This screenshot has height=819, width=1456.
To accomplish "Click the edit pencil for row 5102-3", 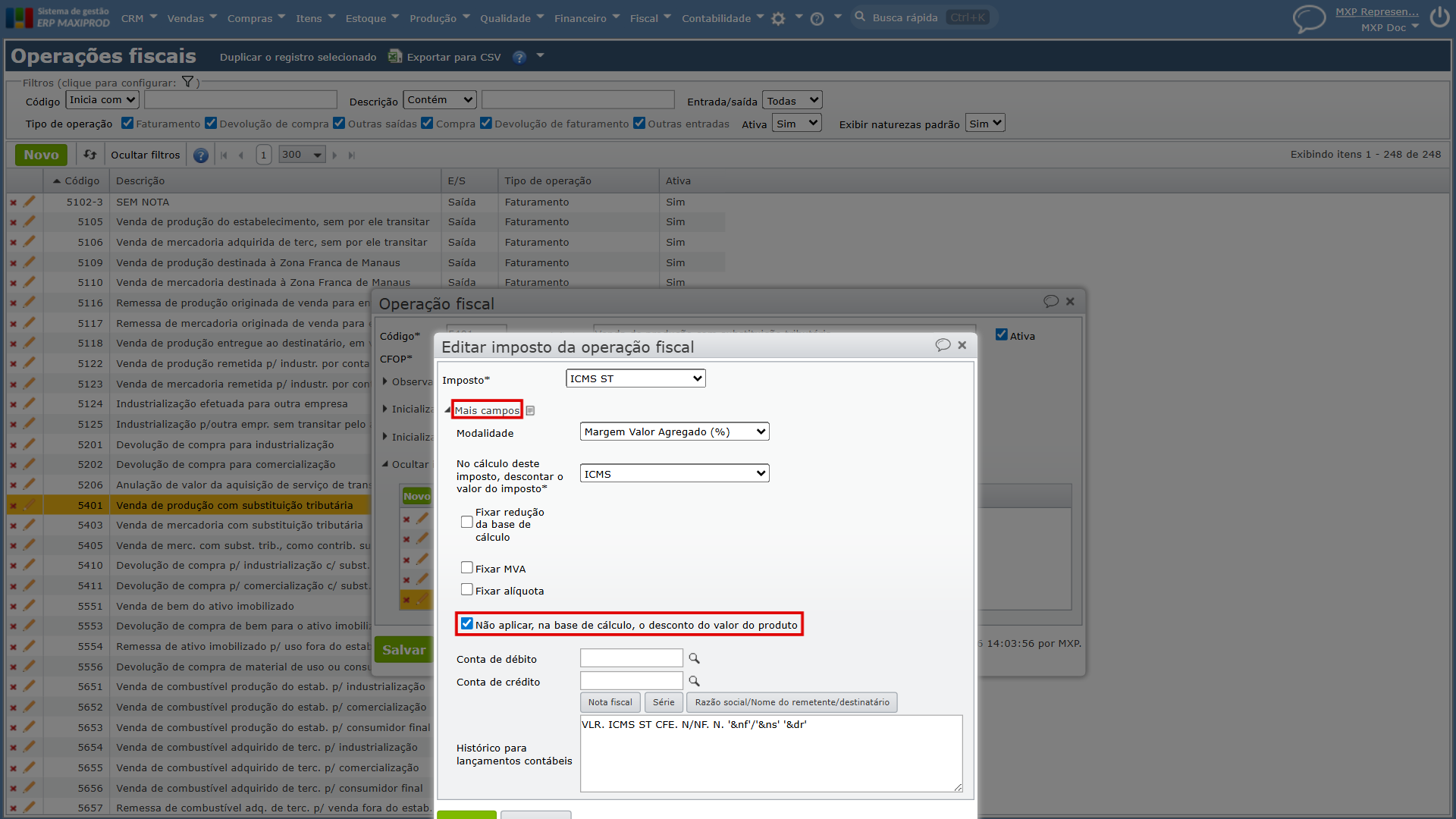I will point(29,202).
